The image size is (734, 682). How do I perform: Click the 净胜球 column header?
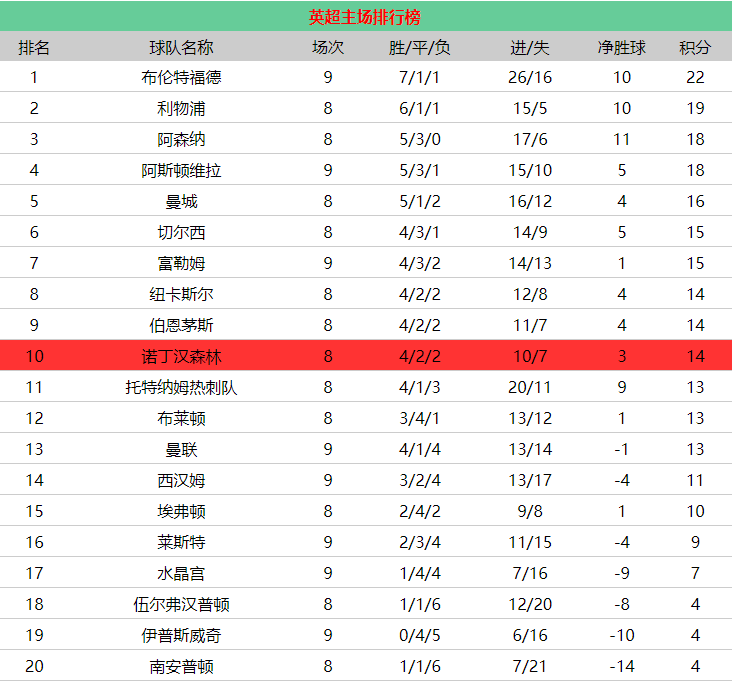[x=622, y=47]
